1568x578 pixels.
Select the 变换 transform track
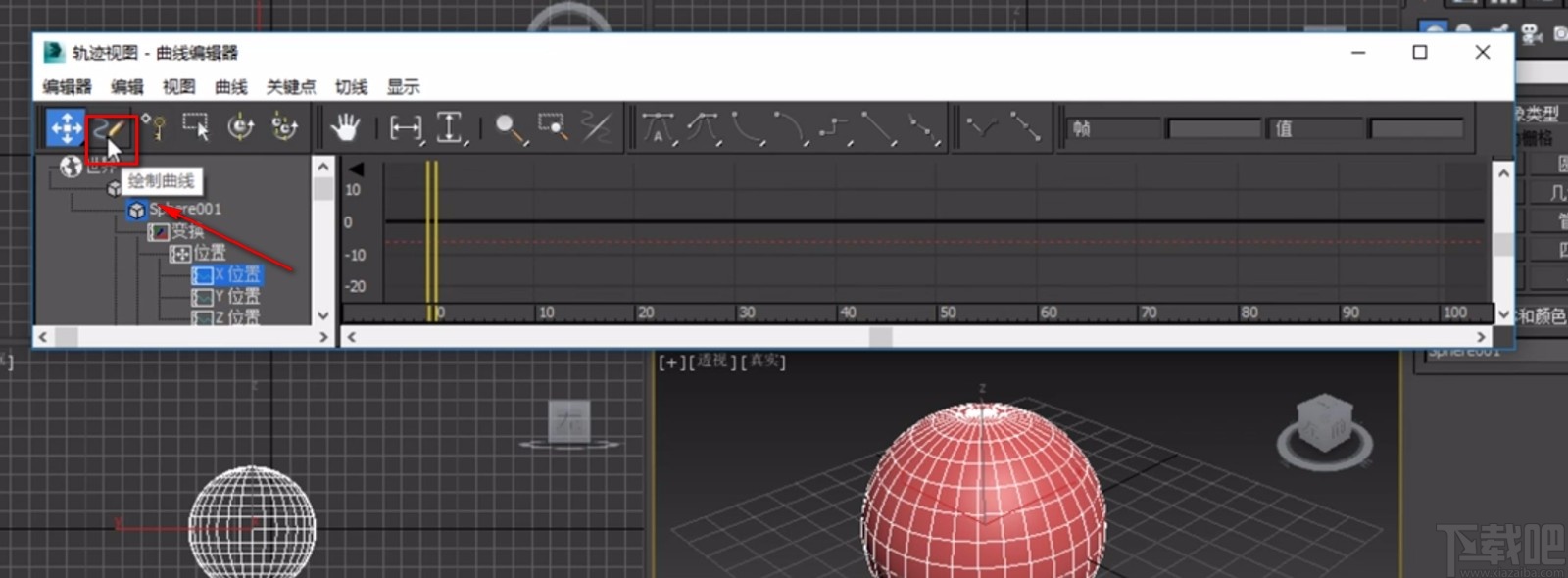pyautogui.click(x=187, y=231)
